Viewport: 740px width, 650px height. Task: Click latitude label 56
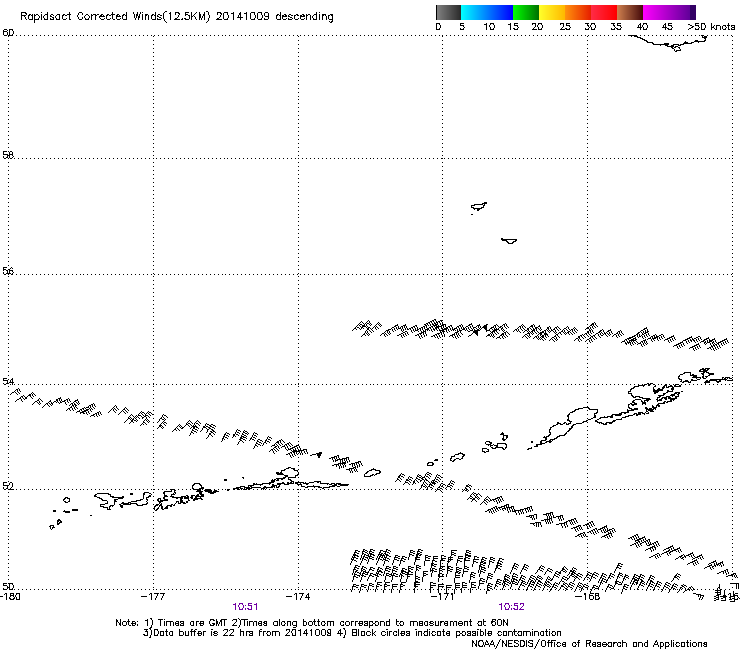click(8, 271)
